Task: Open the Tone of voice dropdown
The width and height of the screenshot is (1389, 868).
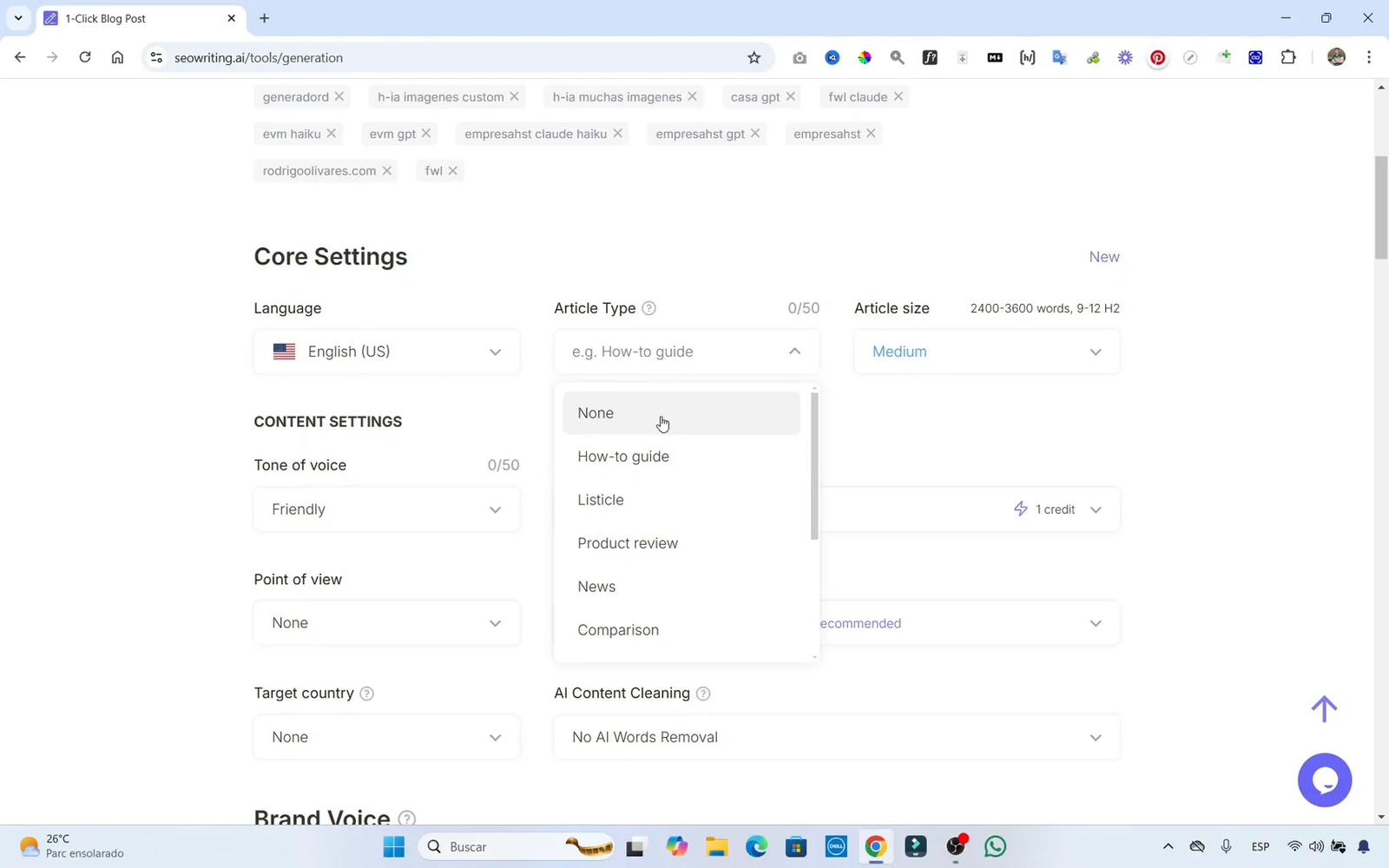Action: tap(386, 510)
